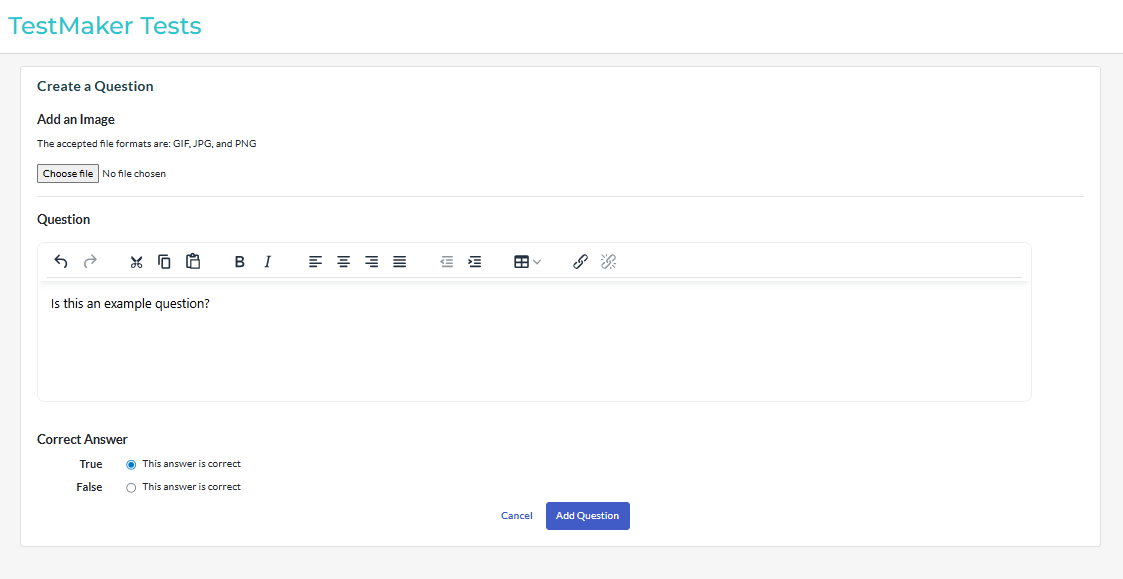Click the Undo arrow icon

(61, 262)
